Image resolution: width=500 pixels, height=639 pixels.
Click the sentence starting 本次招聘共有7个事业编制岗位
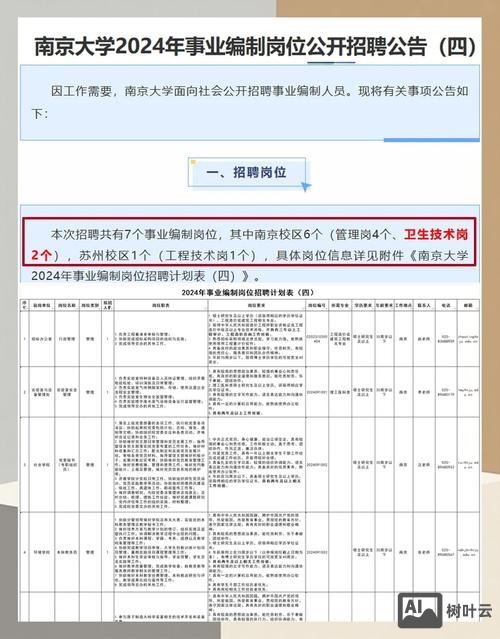click(250, 256)
